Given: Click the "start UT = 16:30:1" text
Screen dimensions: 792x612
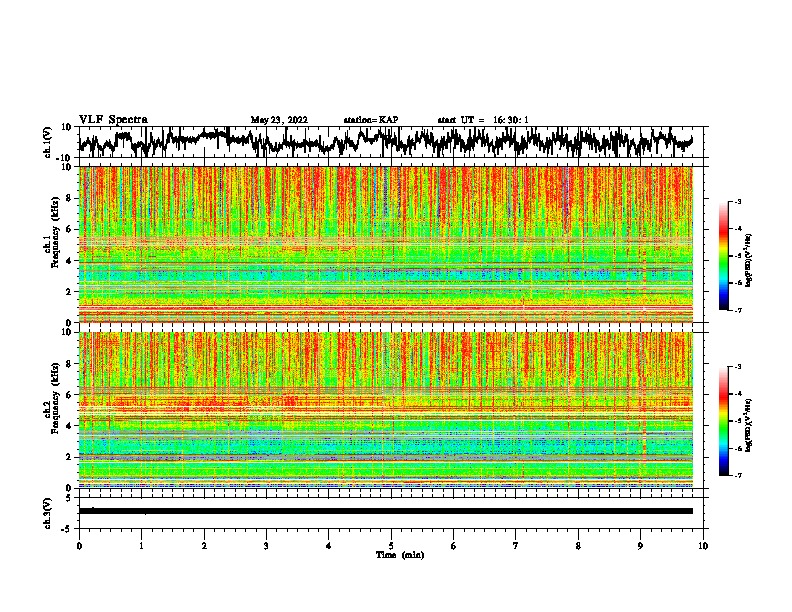Looking at the screenshot, I should click(x=483, y=120).
